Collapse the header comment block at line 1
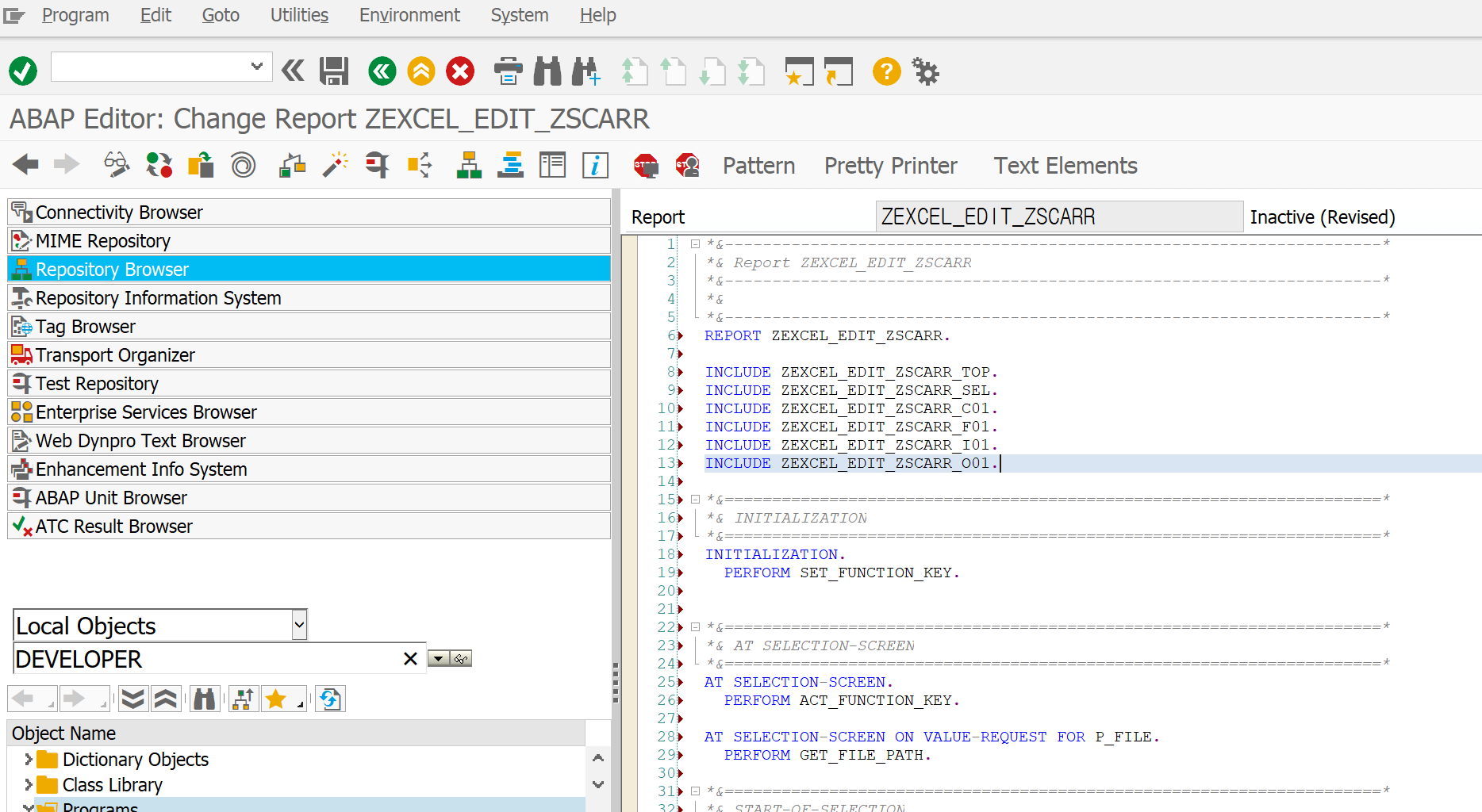This screenshot has width=1482, height=812. point(695,244)
